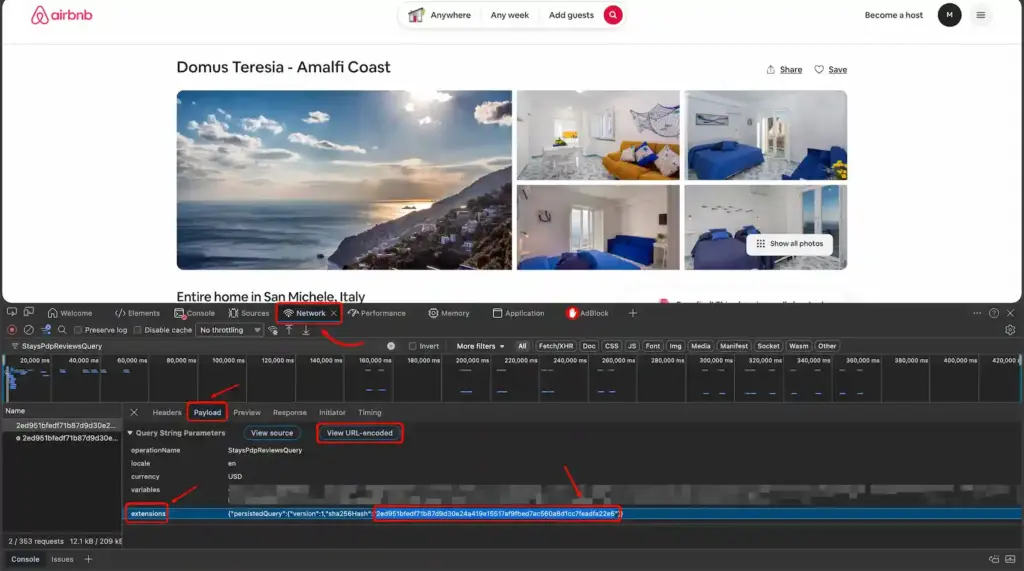The width and height of the screenshot is (1024, 571).
Task: Open the Memory tab
Action: [449, 313]
